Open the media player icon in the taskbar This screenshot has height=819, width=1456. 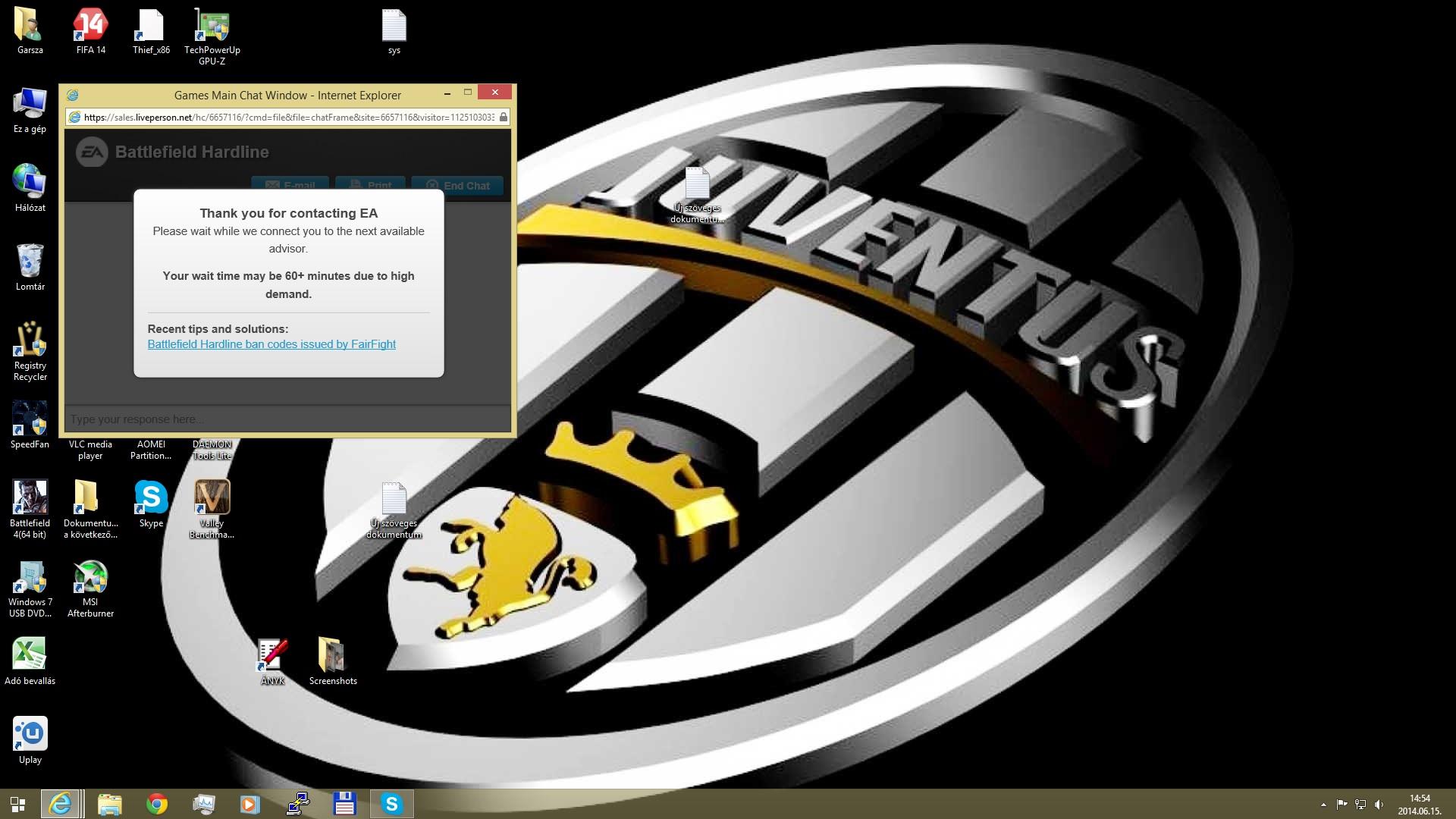tap(250, 804)
